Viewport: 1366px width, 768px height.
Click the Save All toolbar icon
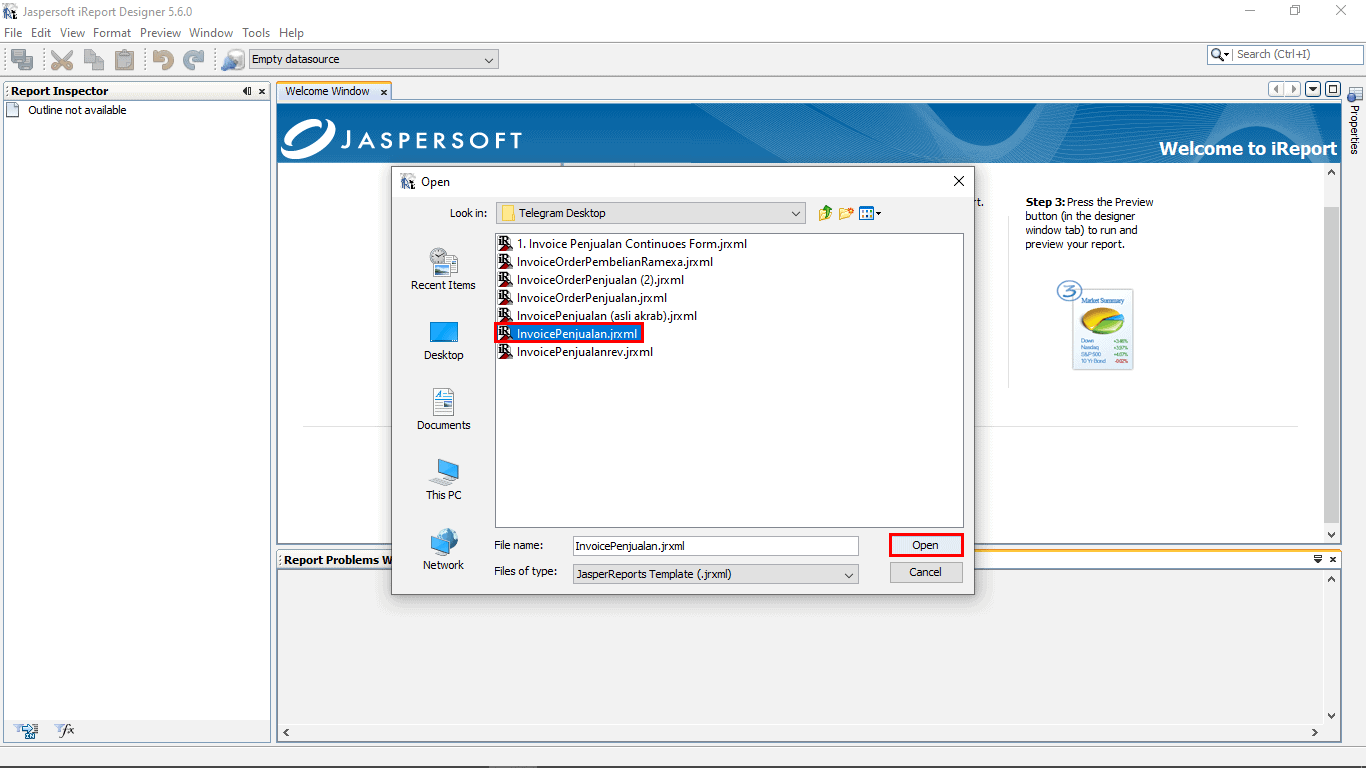point(21,60)
